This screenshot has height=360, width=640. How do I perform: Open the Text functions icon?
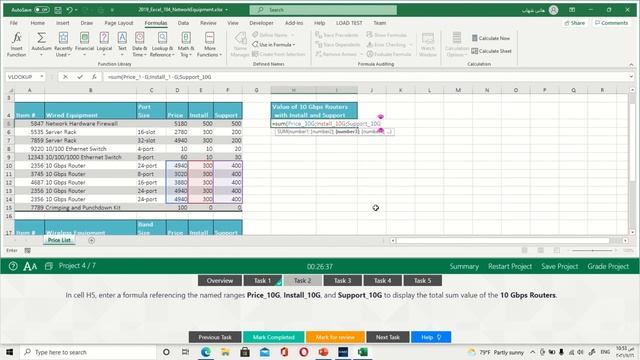[122, 38]
